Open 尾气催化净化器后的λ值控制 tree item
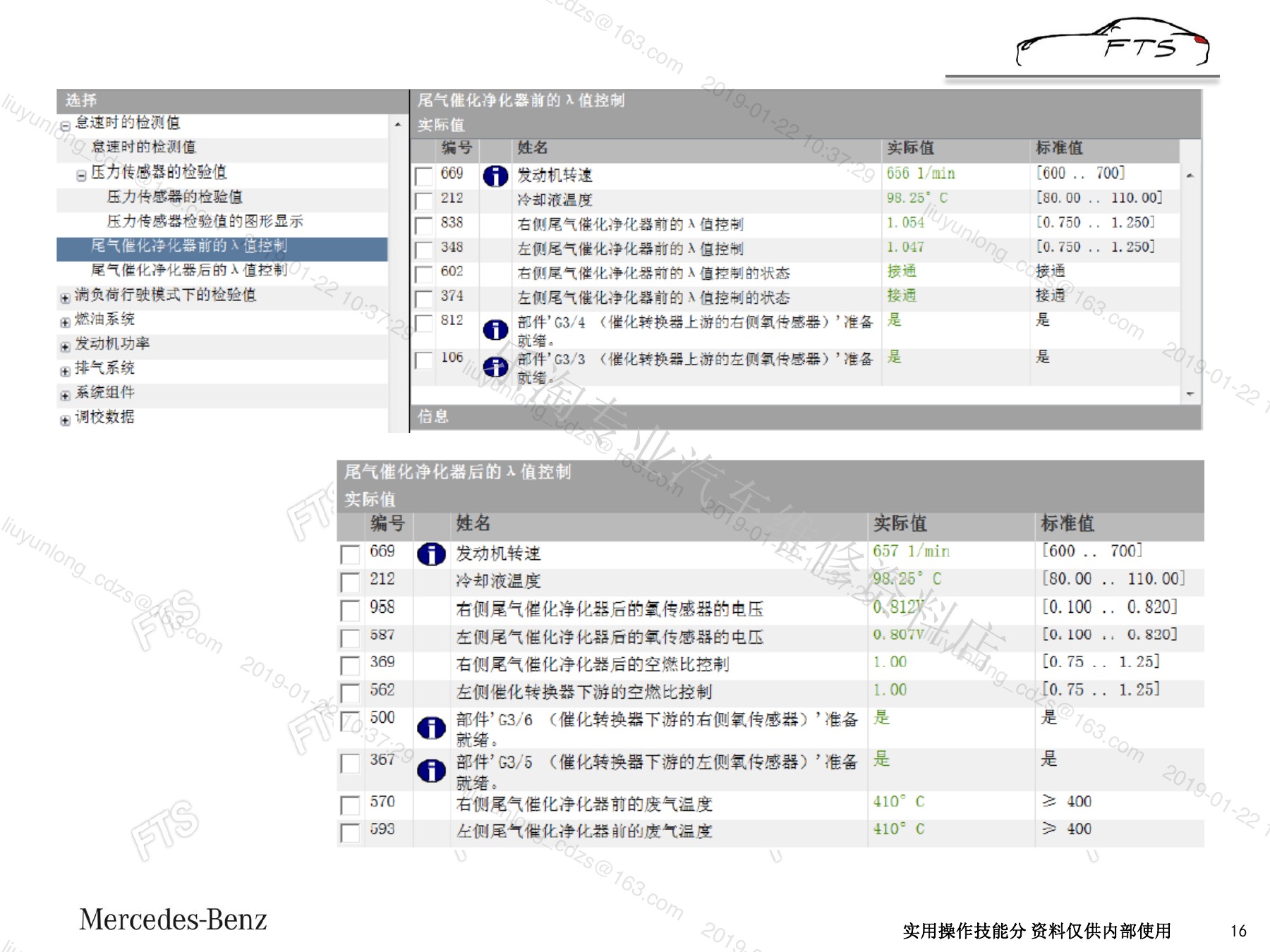1270x952 pixels. pyautogui.click(x=189, y=270)
